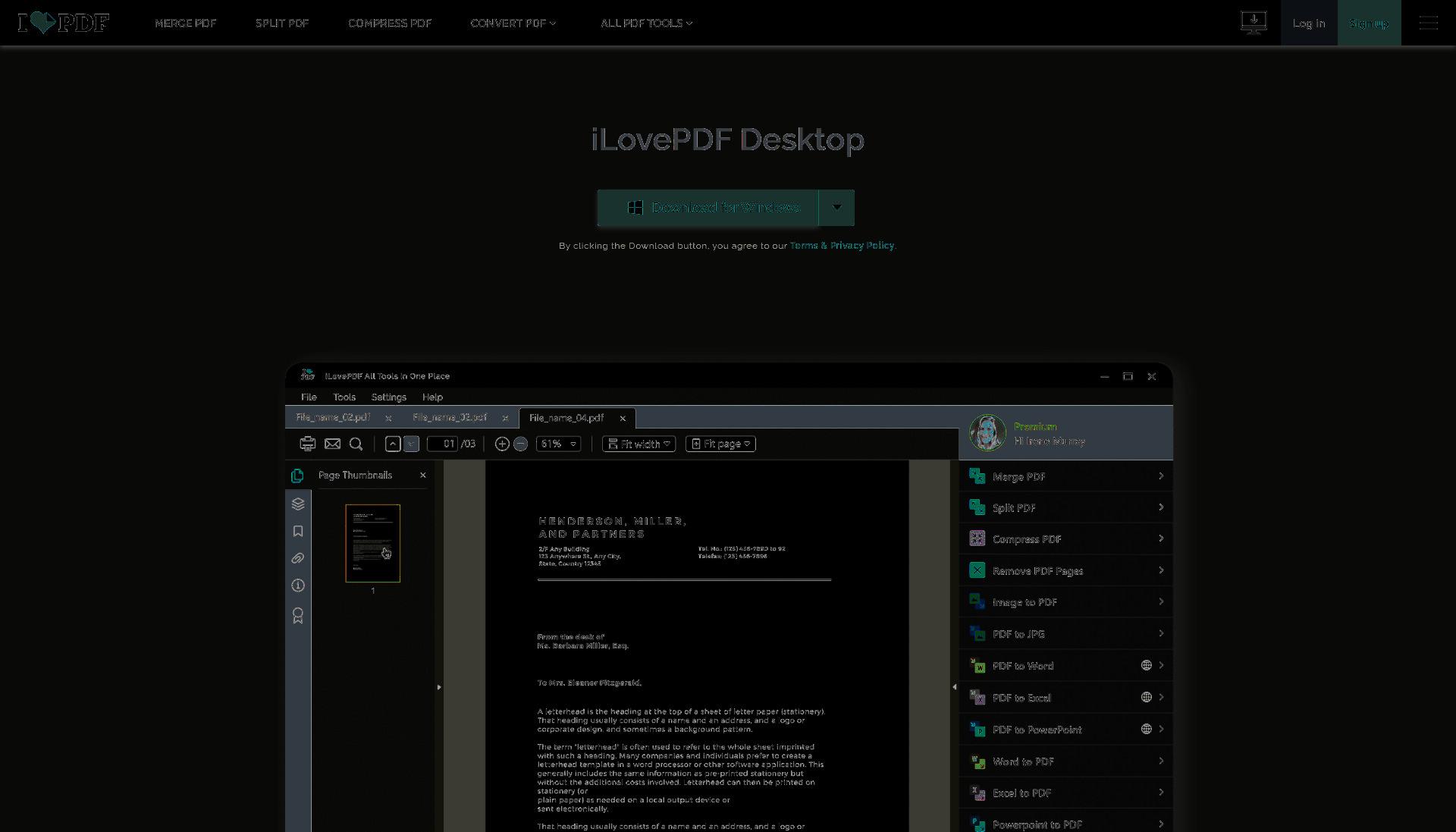Click the email envelope icon
Image resolution: width=1456 pixels, height=832 pixels.
coord(332,444)
